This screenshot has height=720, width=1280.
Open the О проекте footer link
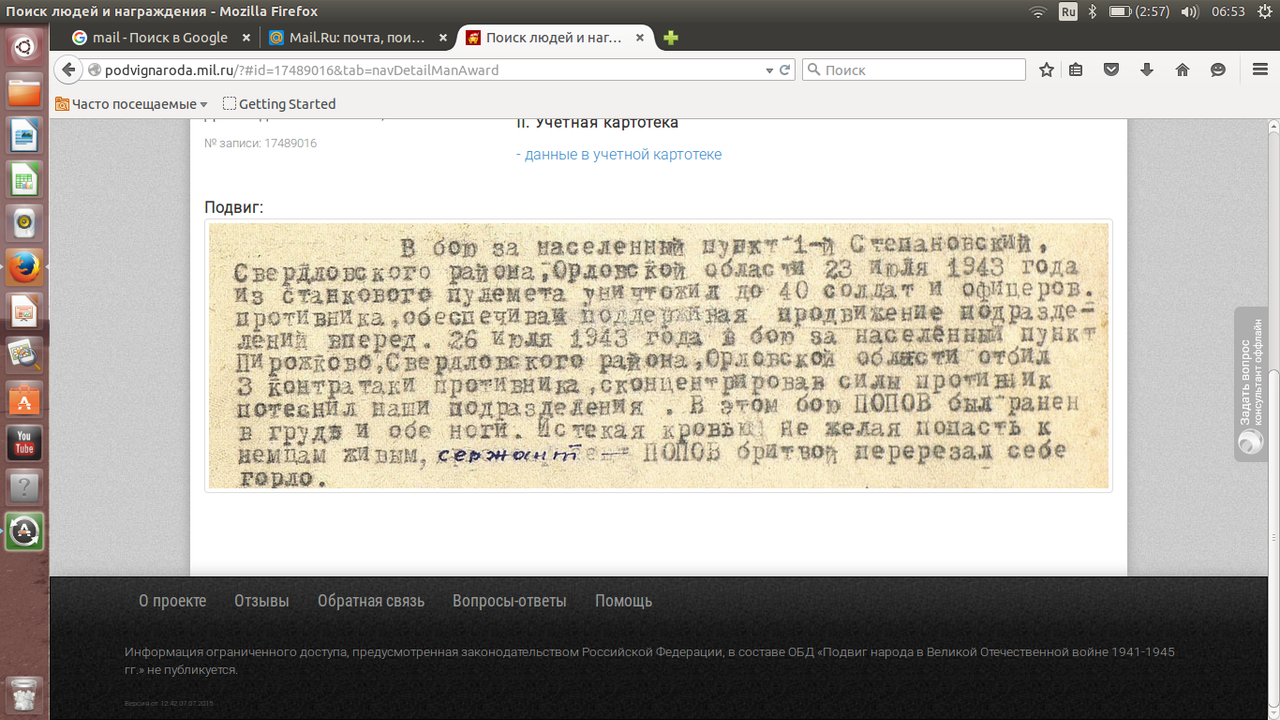[172, 601]
